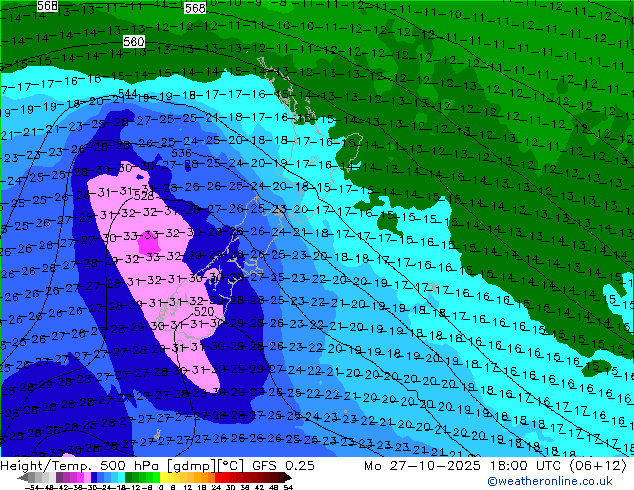Click the dark right arrow of the color scale
The height and width of the screenshot is (490, 634).
coord(287,477)
